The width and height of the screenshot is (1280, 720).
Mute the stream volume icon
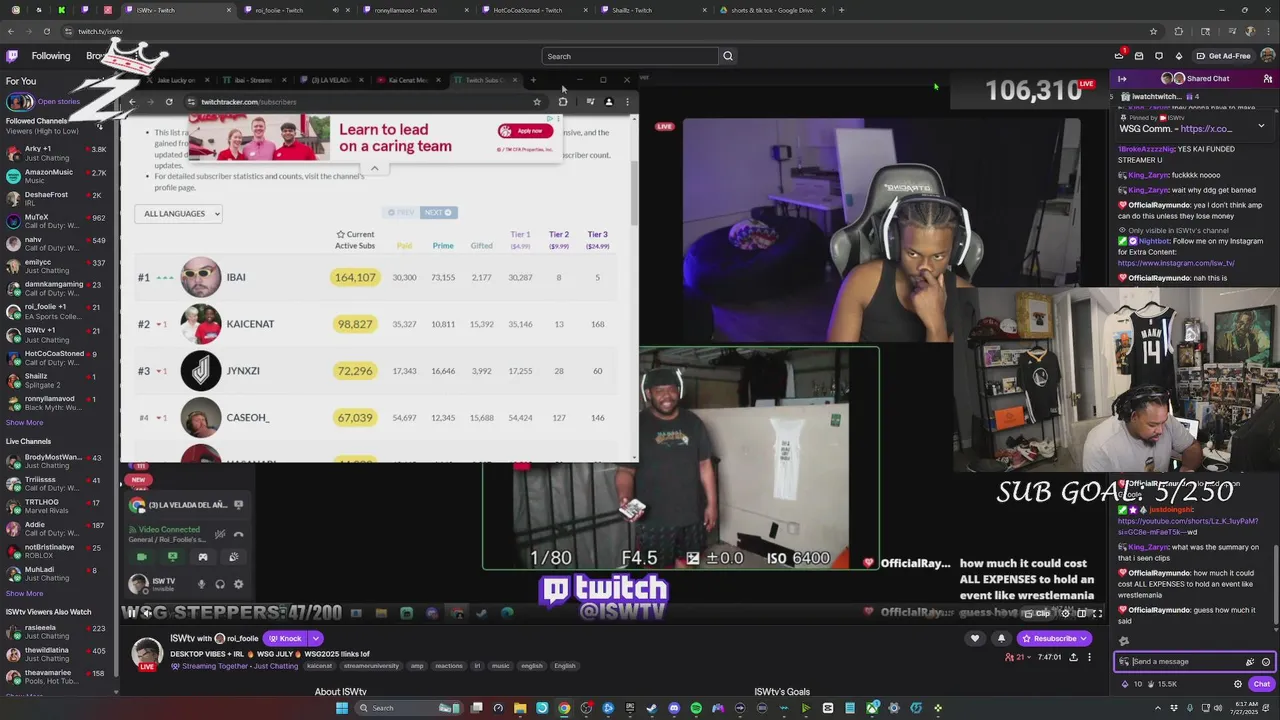pyautogui.click(x=146, y=613)
